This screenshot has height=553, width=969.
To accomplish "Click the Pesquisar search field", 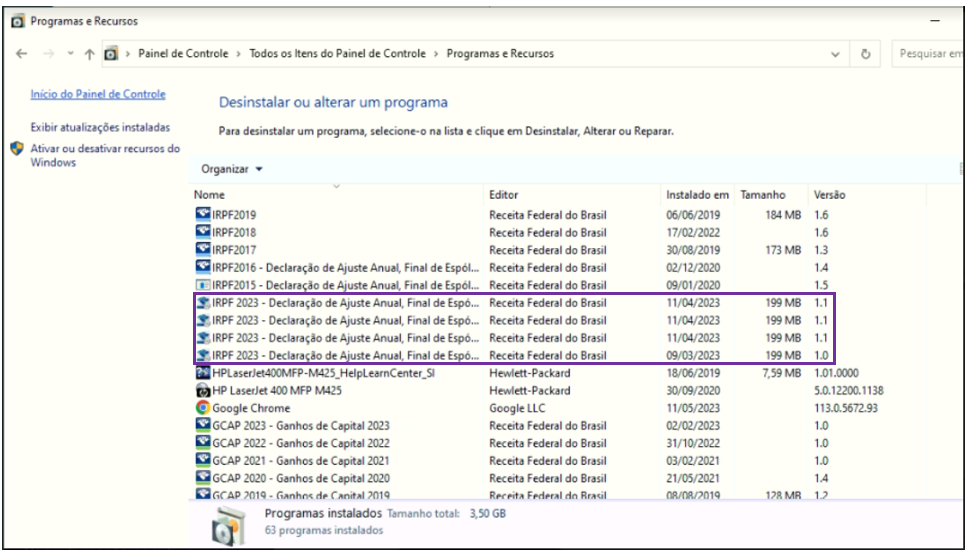I will click(x=930, y=54).
